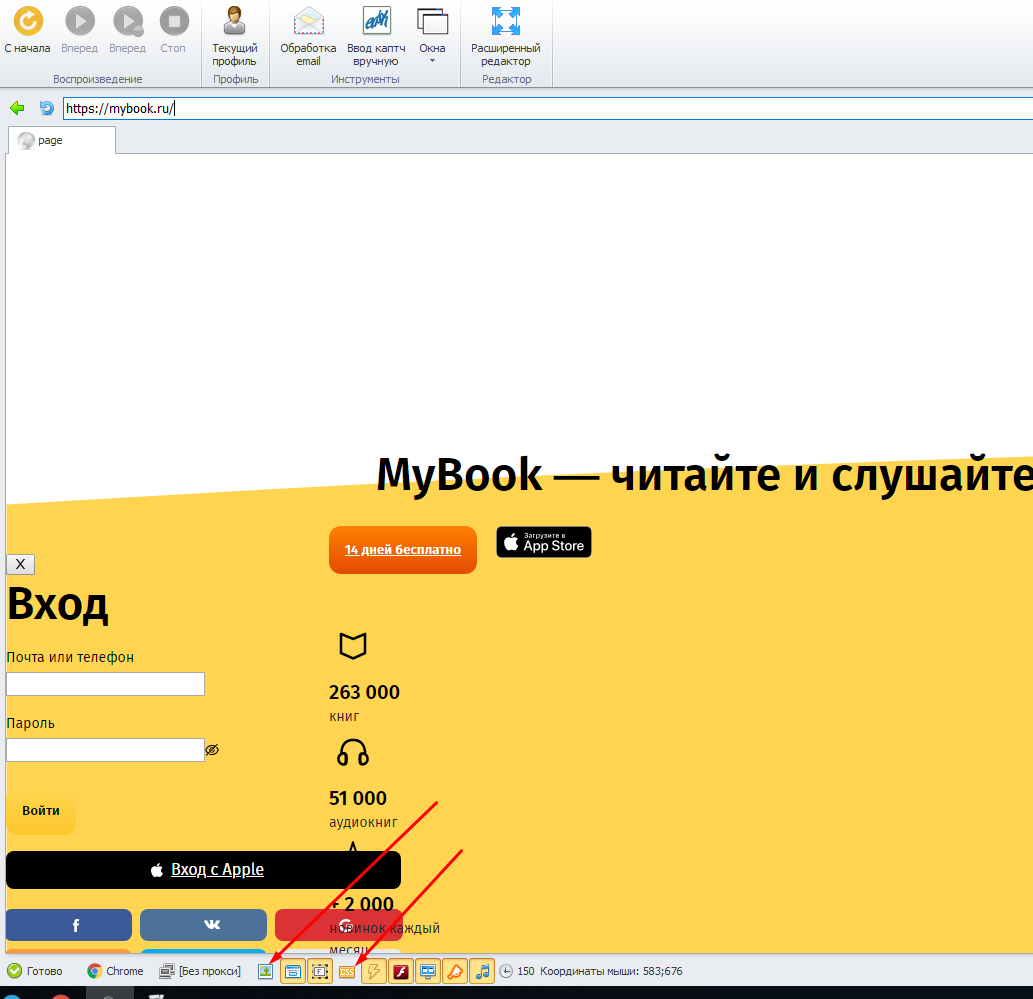This screenshot has height=999, width=1033.
Task: Click the '51 000' audiobooks count
Action: coord(358,798)
